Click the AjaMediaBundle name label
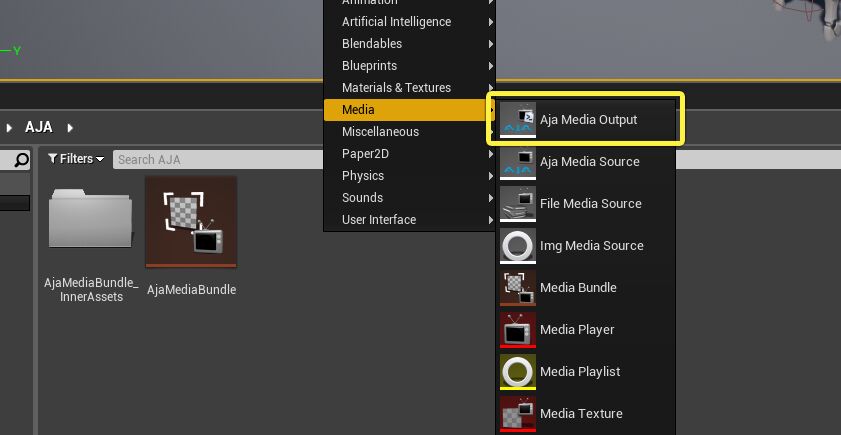 click(191, 290)
